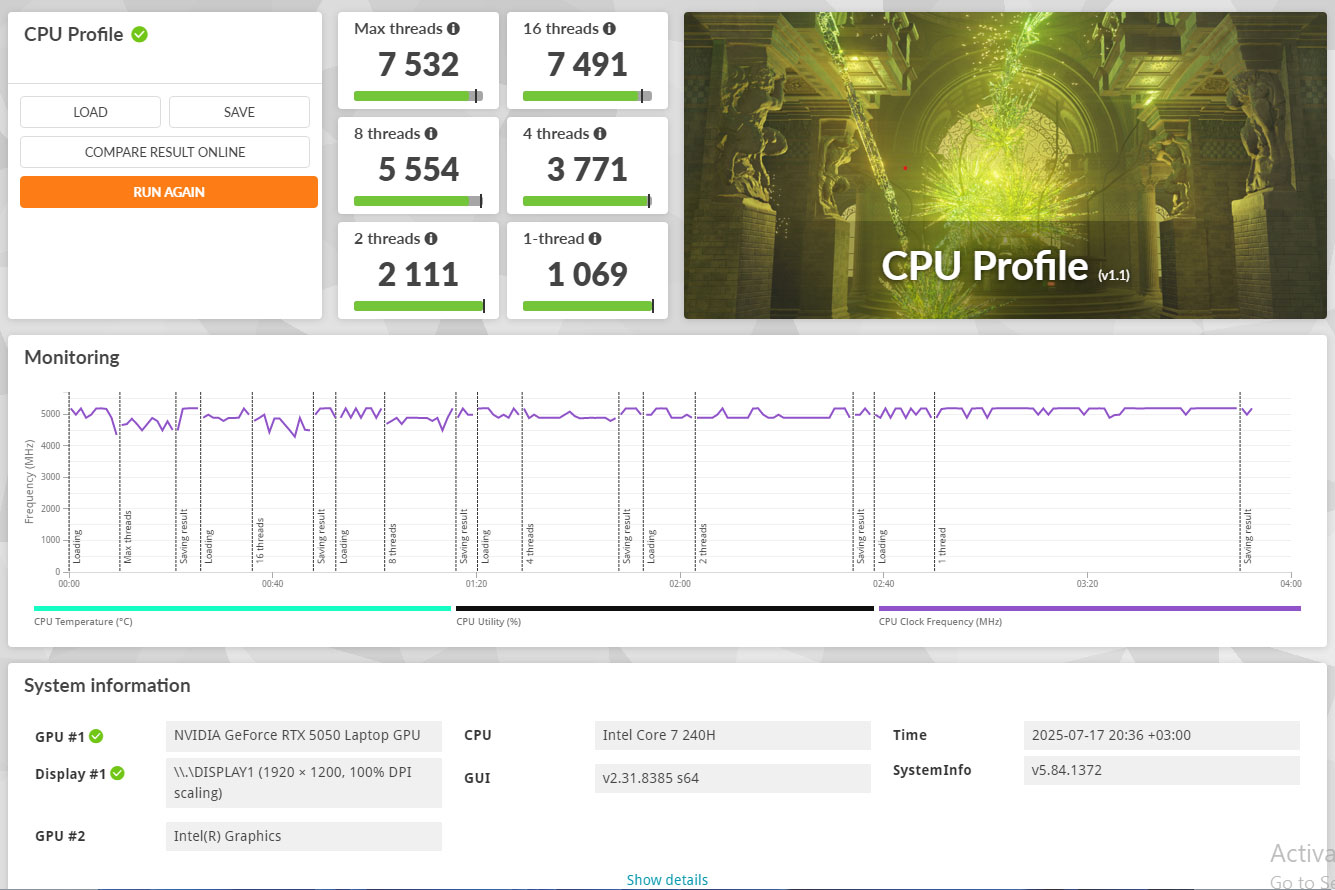The image size is (1335, 890).
Task: Click the 5000 value on the frequency axis
Action: pyautogui.click(x=52, y=413)
